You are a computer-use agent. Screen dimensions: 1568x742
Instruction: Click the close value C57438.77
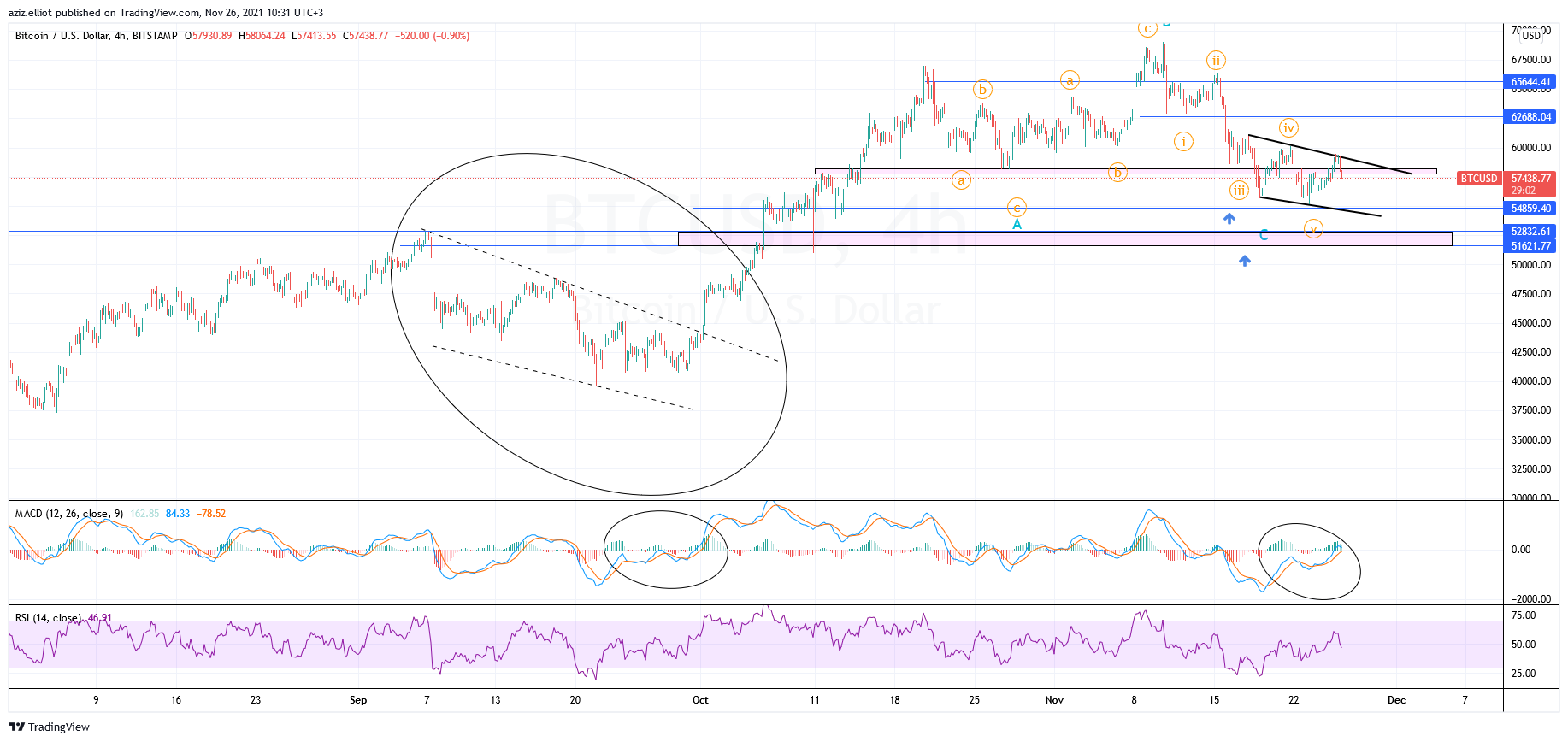pyautogui.click(x=365, y=36)
